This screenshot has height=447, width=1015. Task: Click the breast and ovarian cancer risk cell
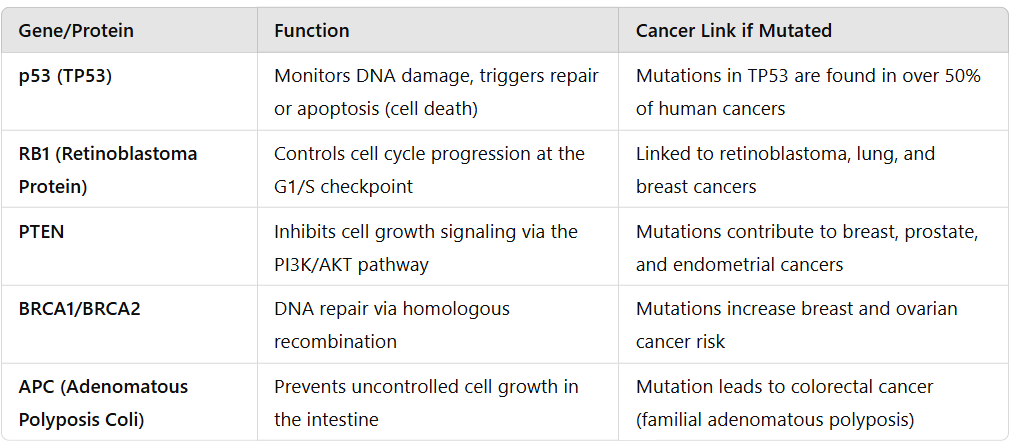pyautogui.click(x=796, y=325)
